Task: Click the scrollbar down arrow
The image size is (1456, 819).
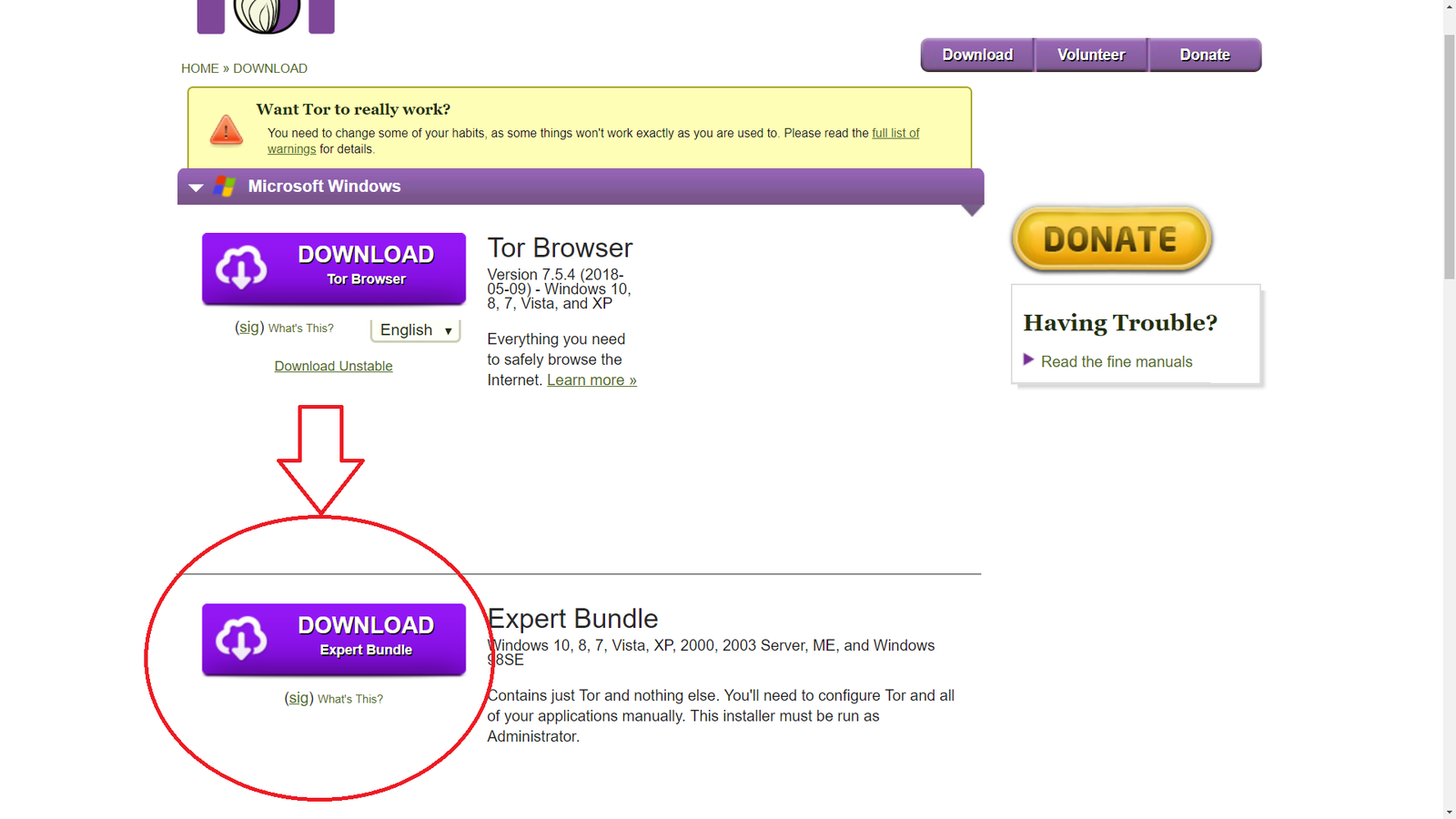Action: pos(1450,812)
